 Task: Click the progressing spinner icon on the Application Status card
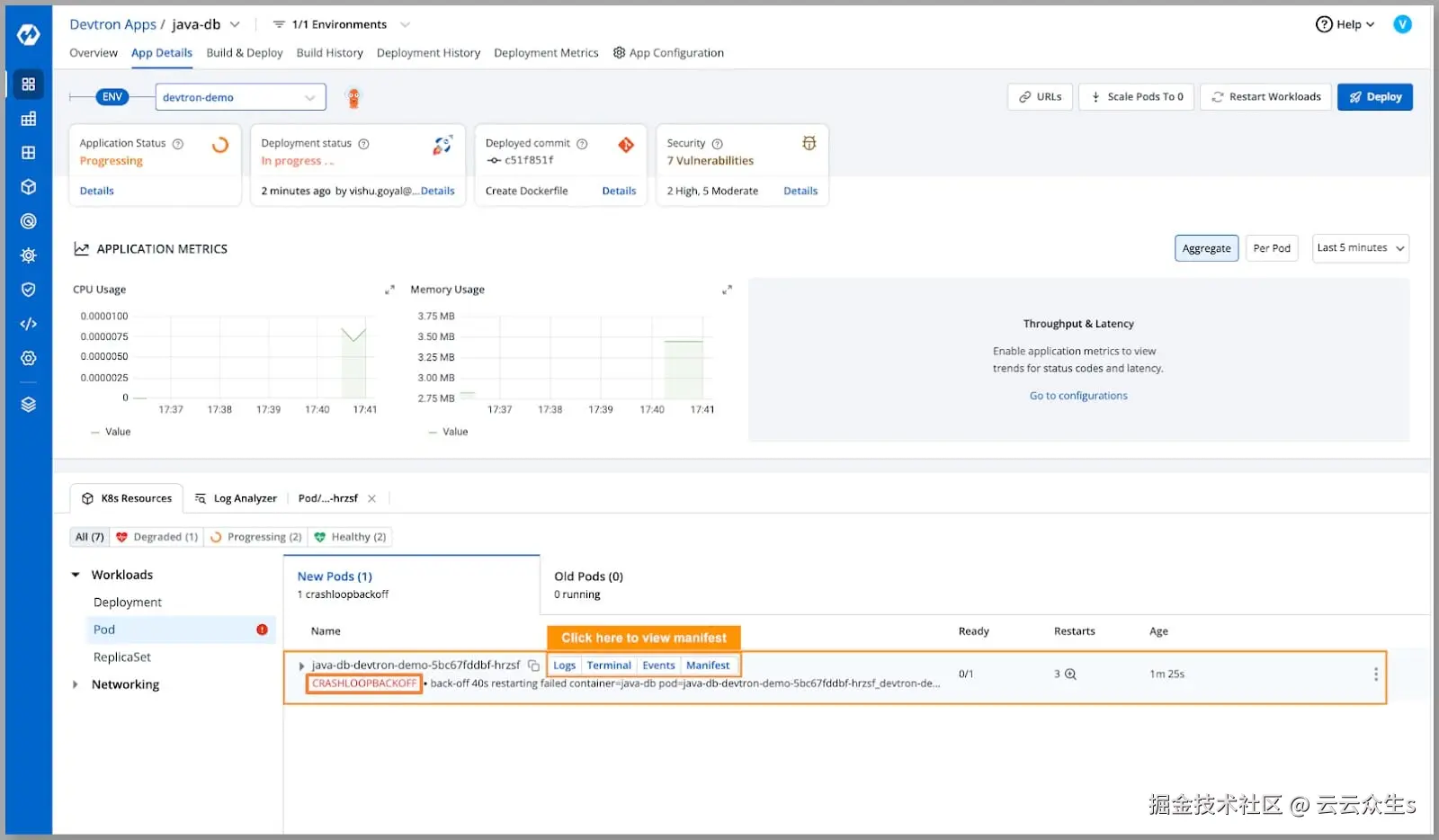220,145
